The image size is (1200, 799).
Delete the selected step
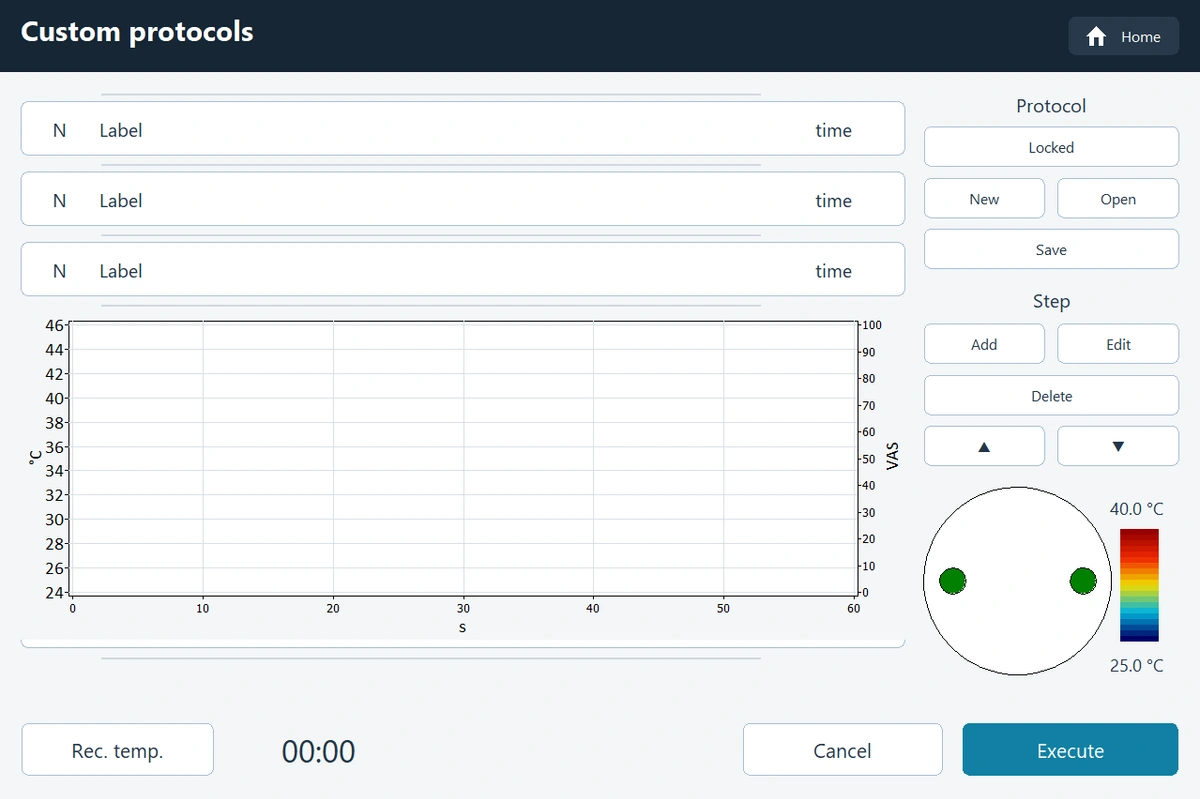pos(1051,396)
